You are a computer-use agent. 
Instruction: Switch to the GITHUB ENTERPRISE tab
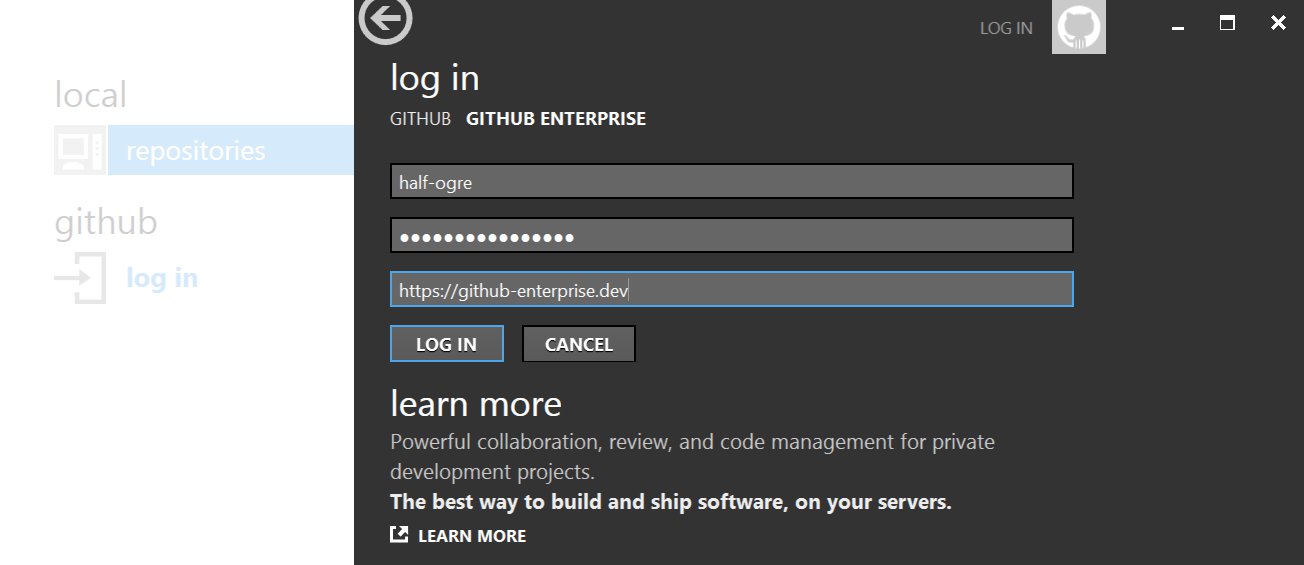pos(556,119)
